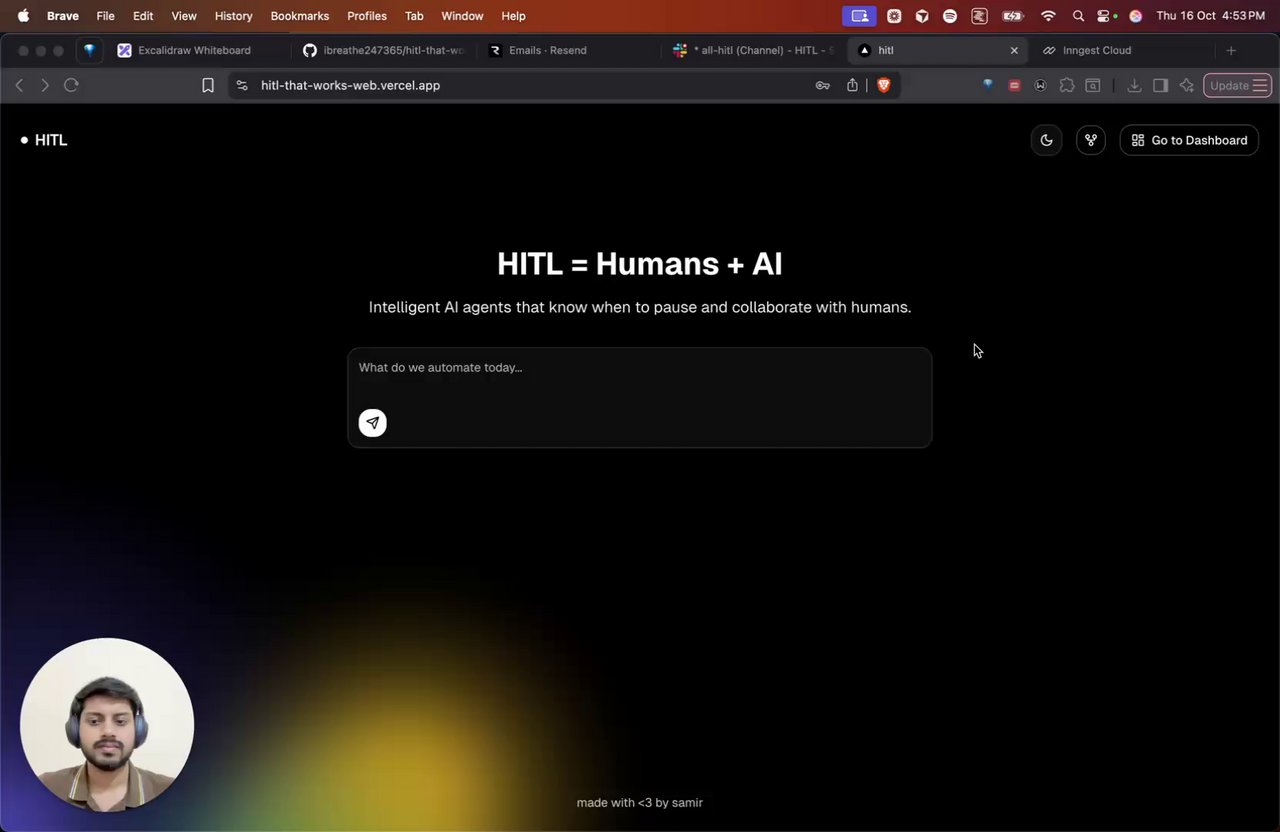Open the Apple menu
This screenshot has height=832, width=1280.
point(23,16)
